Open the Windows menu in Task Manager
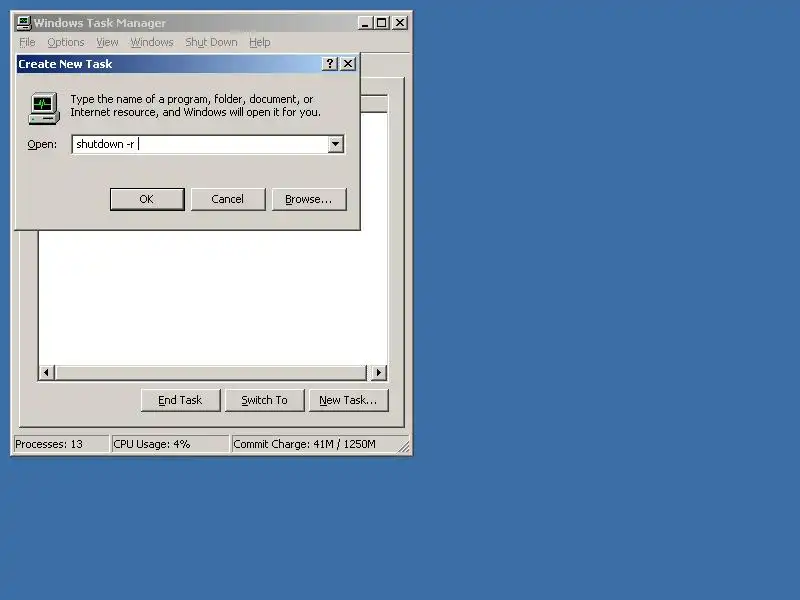 (x=152, y=42)
